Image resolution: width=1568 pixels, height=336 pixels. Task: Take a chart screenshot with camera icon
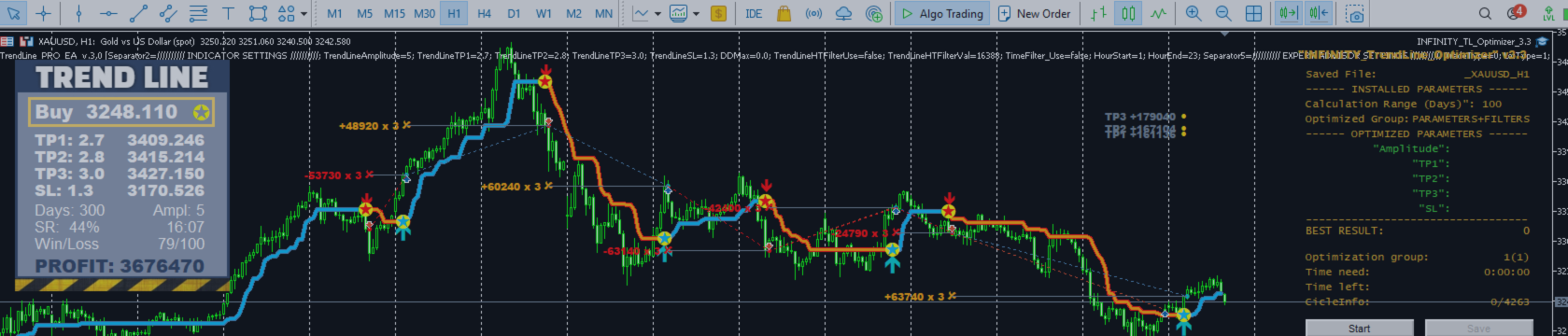(1354, 14)
